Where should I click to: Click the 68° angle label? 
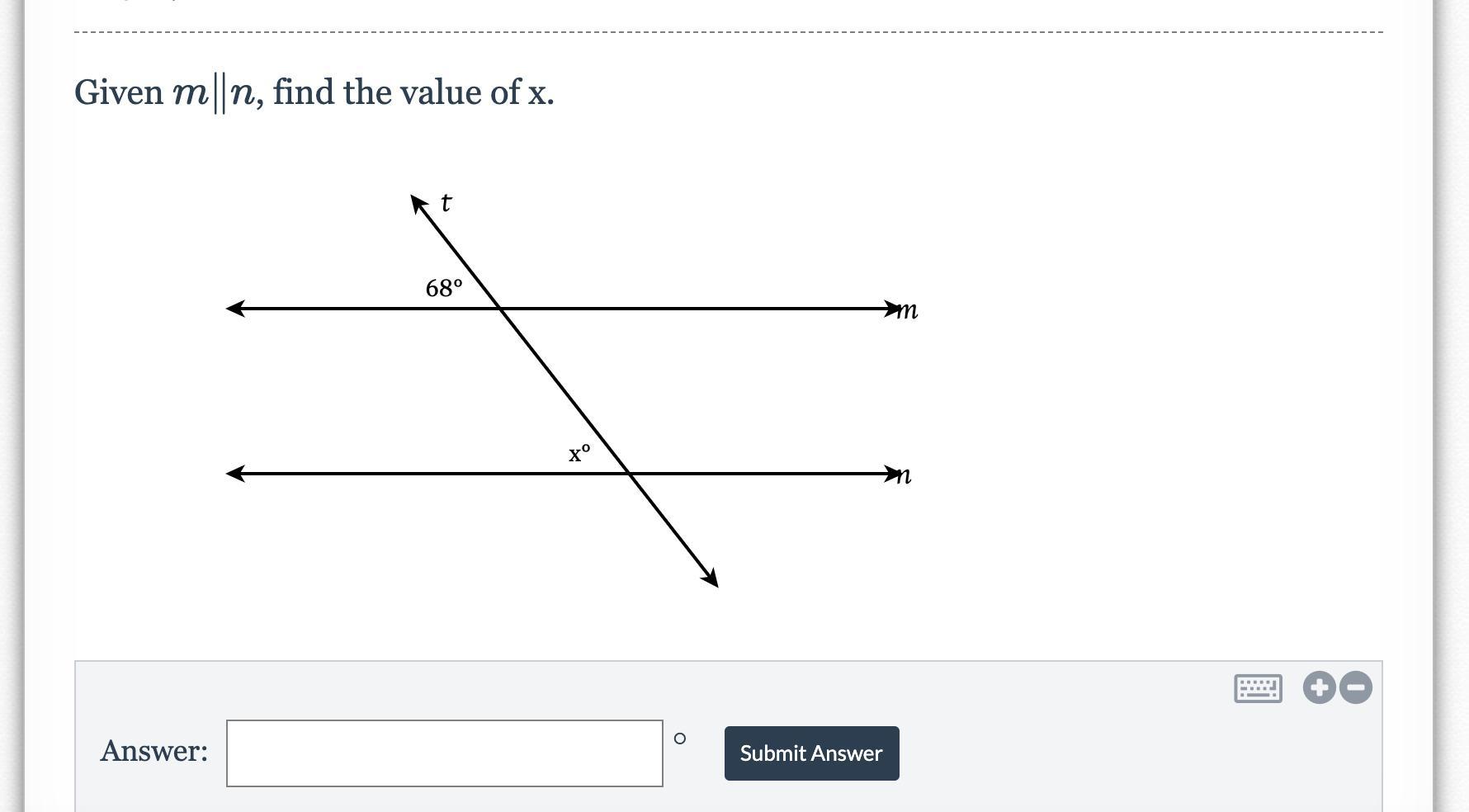click(x=444, y=288)
